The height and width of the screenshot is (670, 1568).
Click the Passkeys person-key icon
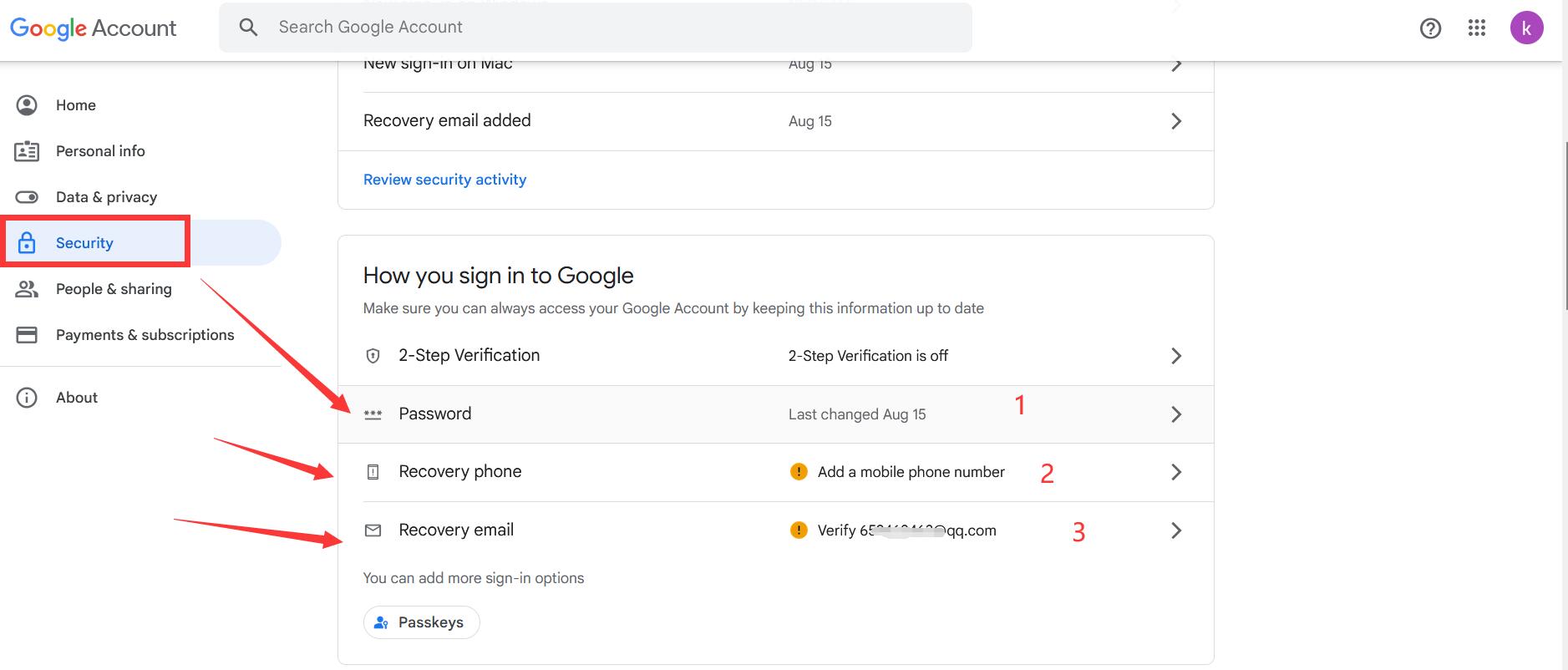point(382,622)
